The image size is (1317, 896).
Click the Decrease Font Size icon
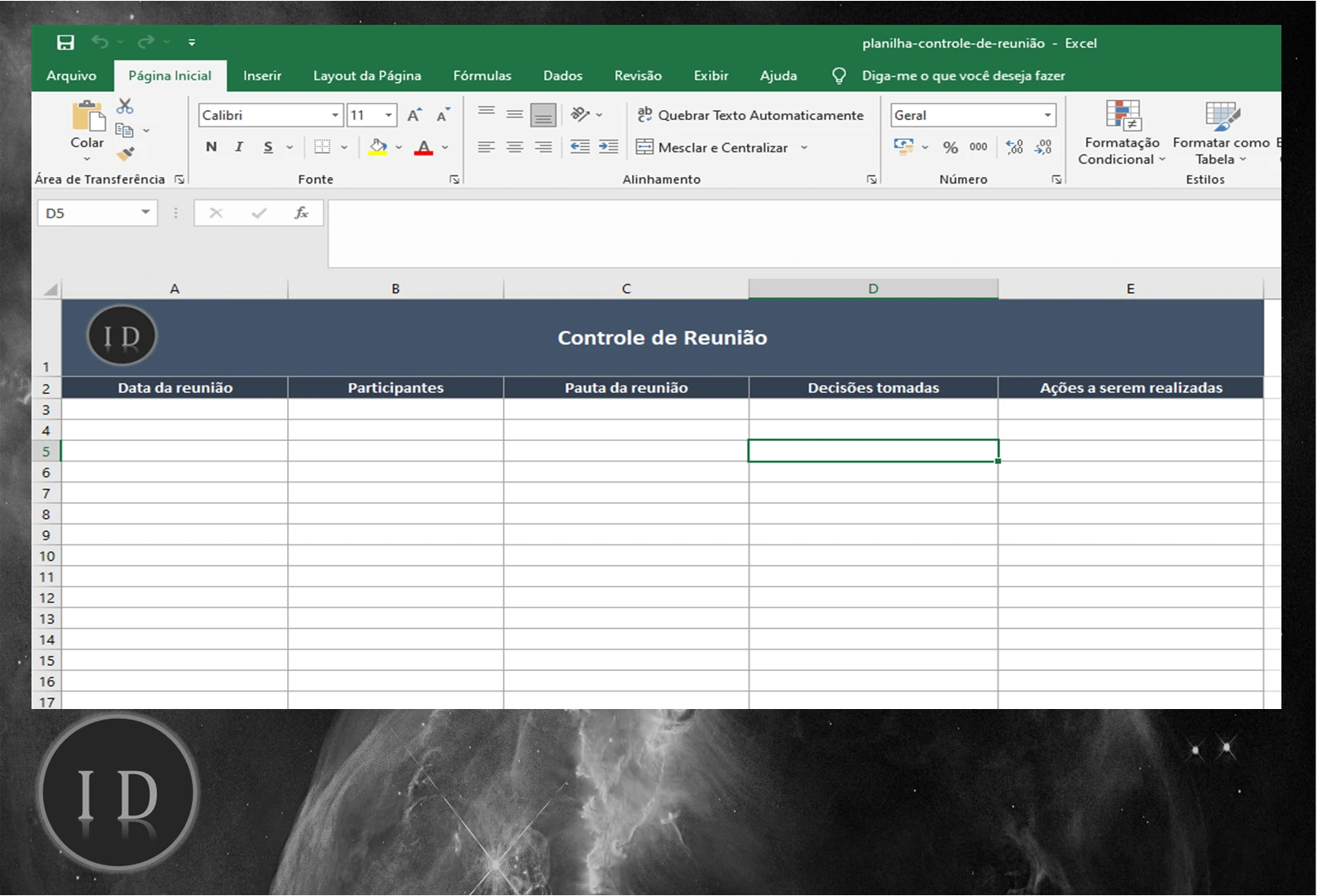coord(443,115)
